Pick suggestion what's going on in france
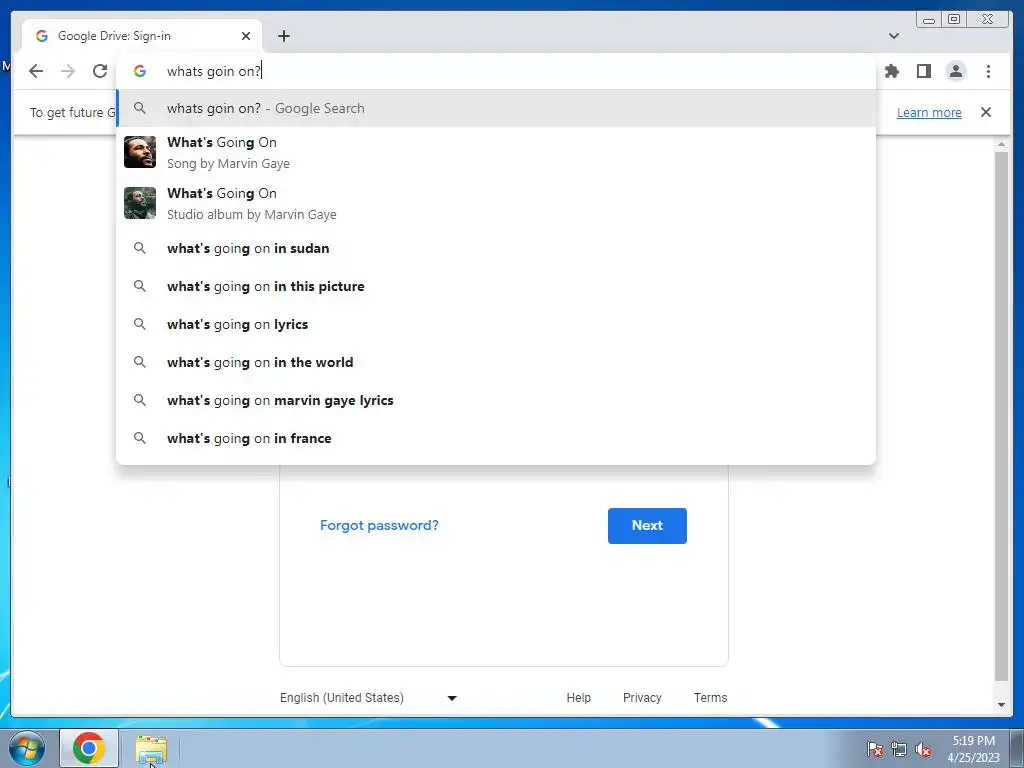 point(496,438)
